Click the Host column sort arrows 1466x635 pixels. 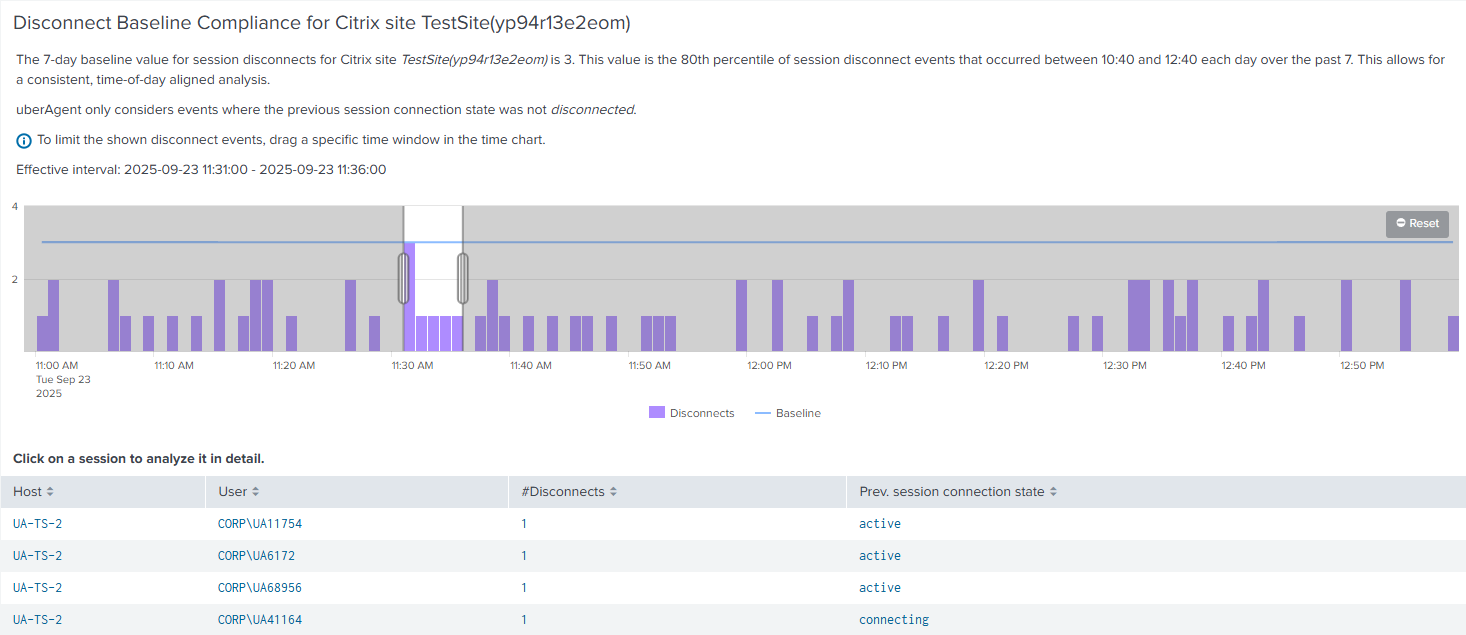tap(50, 492)
